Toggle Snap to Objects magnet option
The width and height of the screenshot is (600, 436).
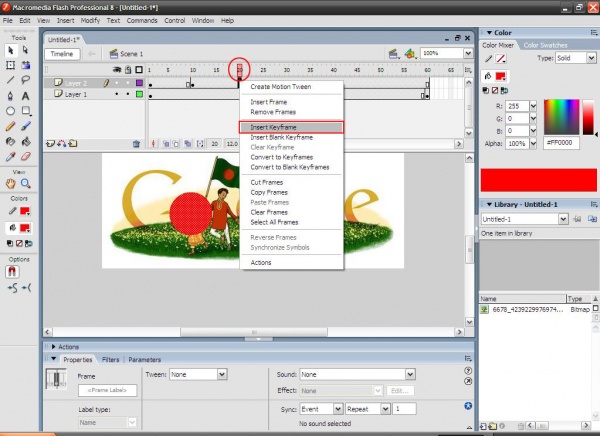click(x=12, y=272)
